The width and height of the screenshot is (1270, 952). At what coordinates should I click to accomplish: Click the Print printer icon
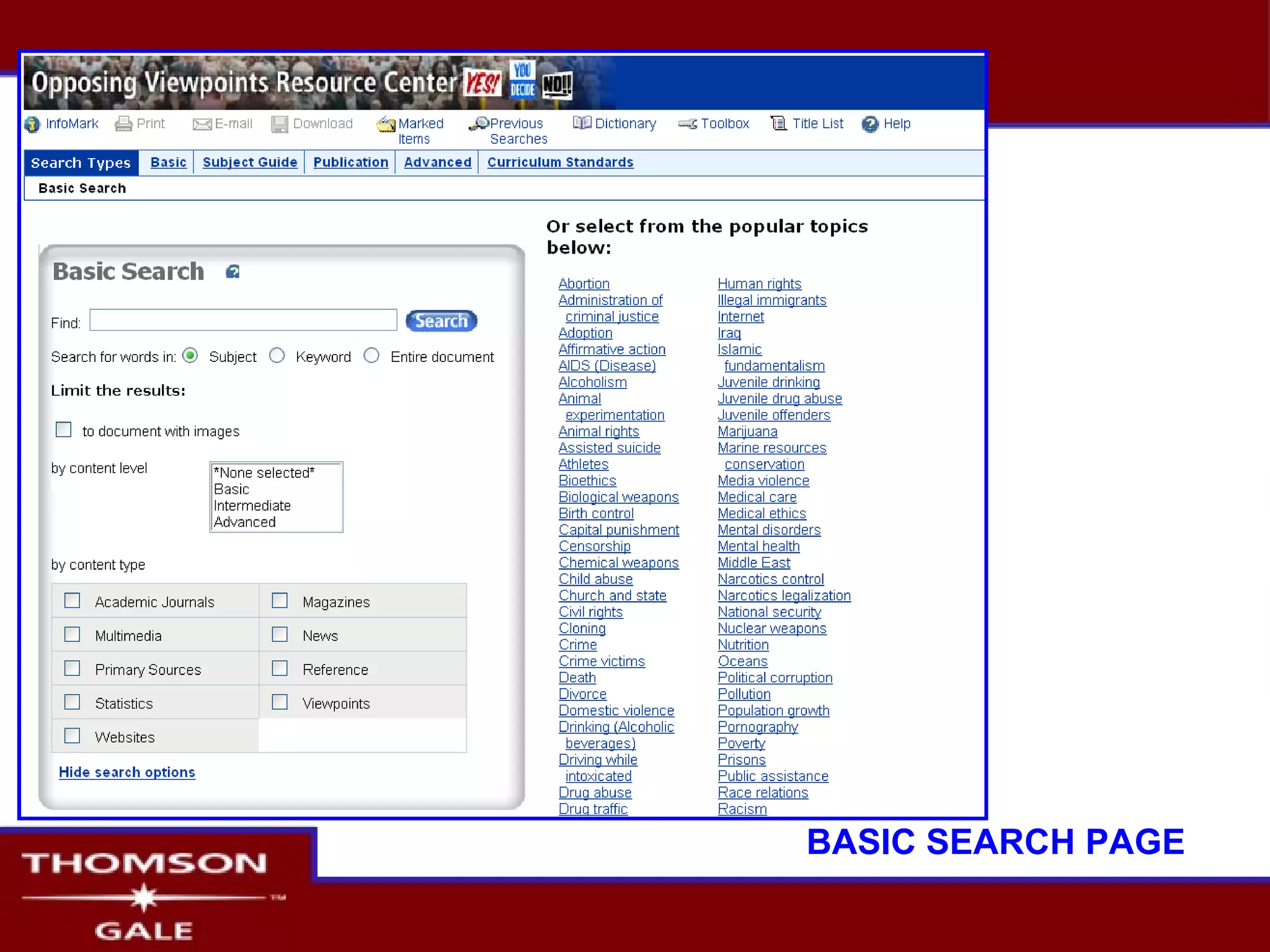[x=123, y=124]
